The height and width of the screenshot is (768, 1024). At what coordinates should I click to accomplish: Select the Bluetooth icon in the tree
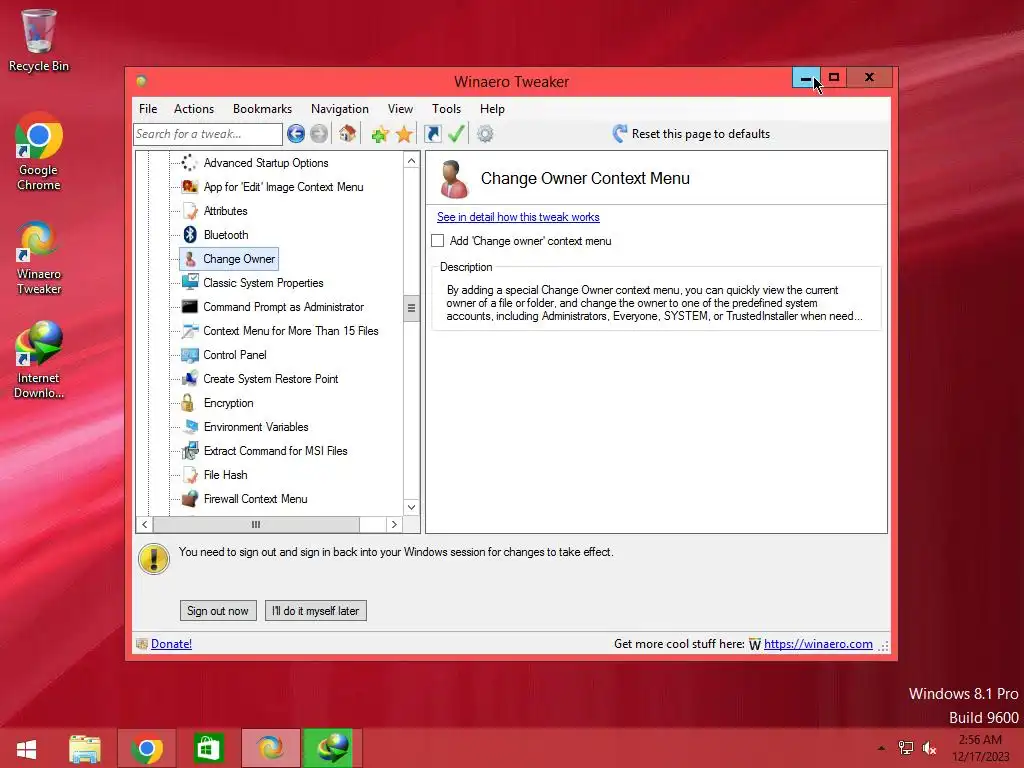(190, 234)
